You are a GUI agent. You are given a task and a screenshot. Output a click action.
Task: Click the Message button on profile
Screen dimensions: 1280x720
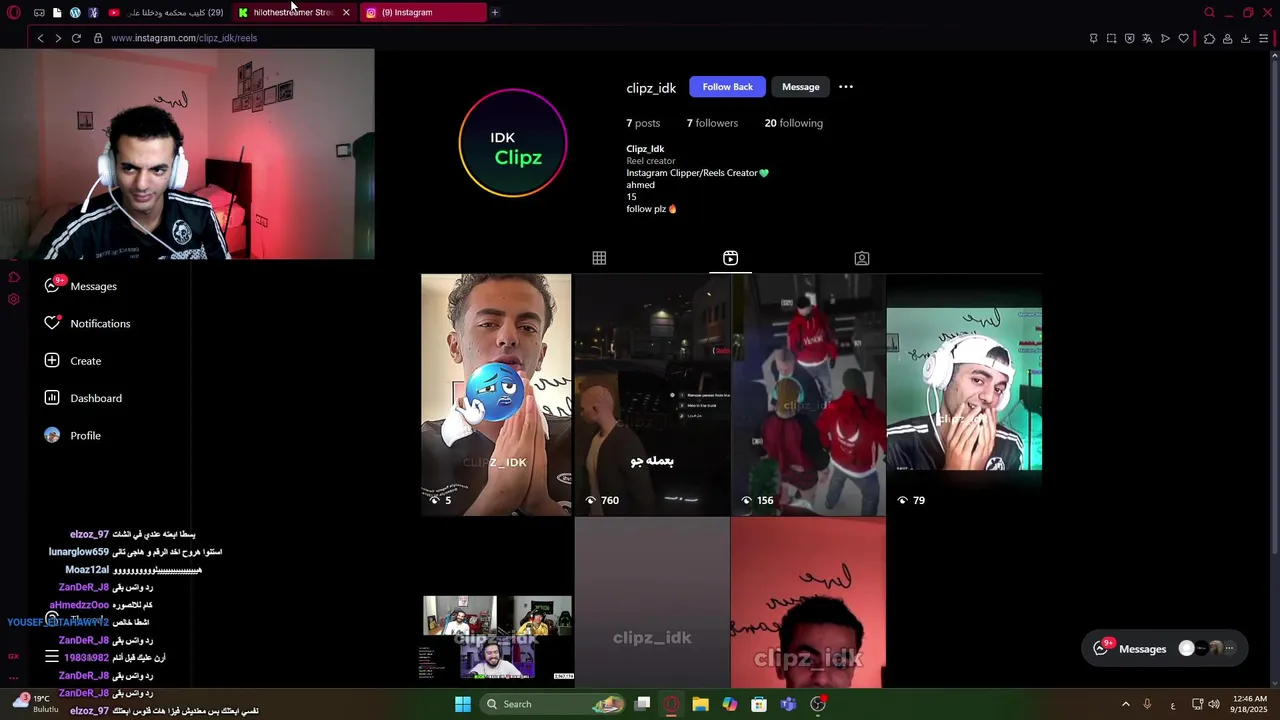[800, 87]
